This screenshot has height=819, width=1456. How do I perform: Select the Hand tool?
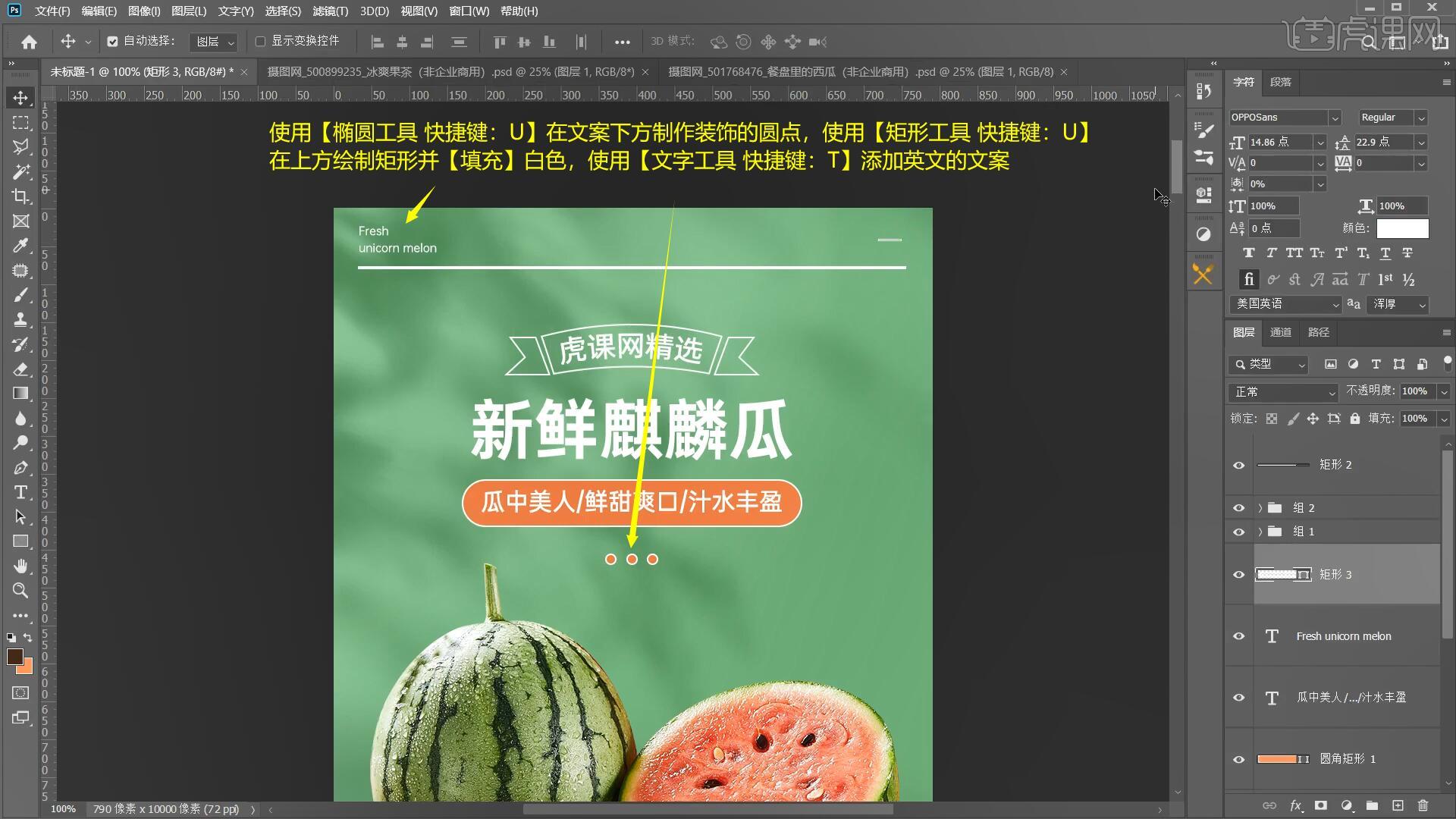[20, 566]
